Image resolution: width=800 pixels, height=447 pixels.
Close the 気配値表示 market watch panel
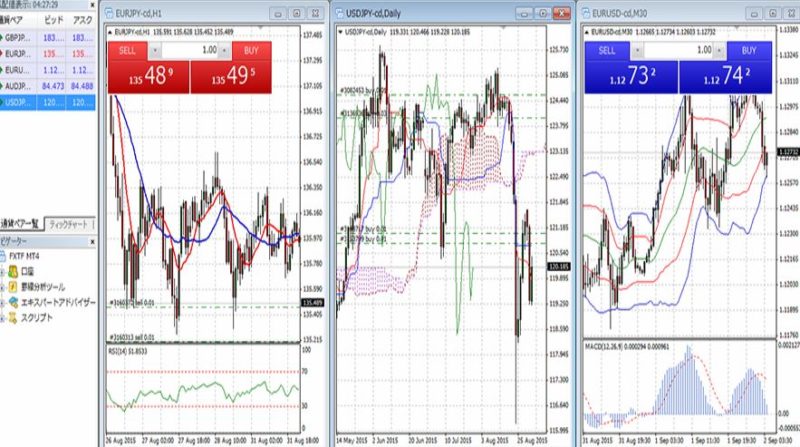(x=92, y=5)
